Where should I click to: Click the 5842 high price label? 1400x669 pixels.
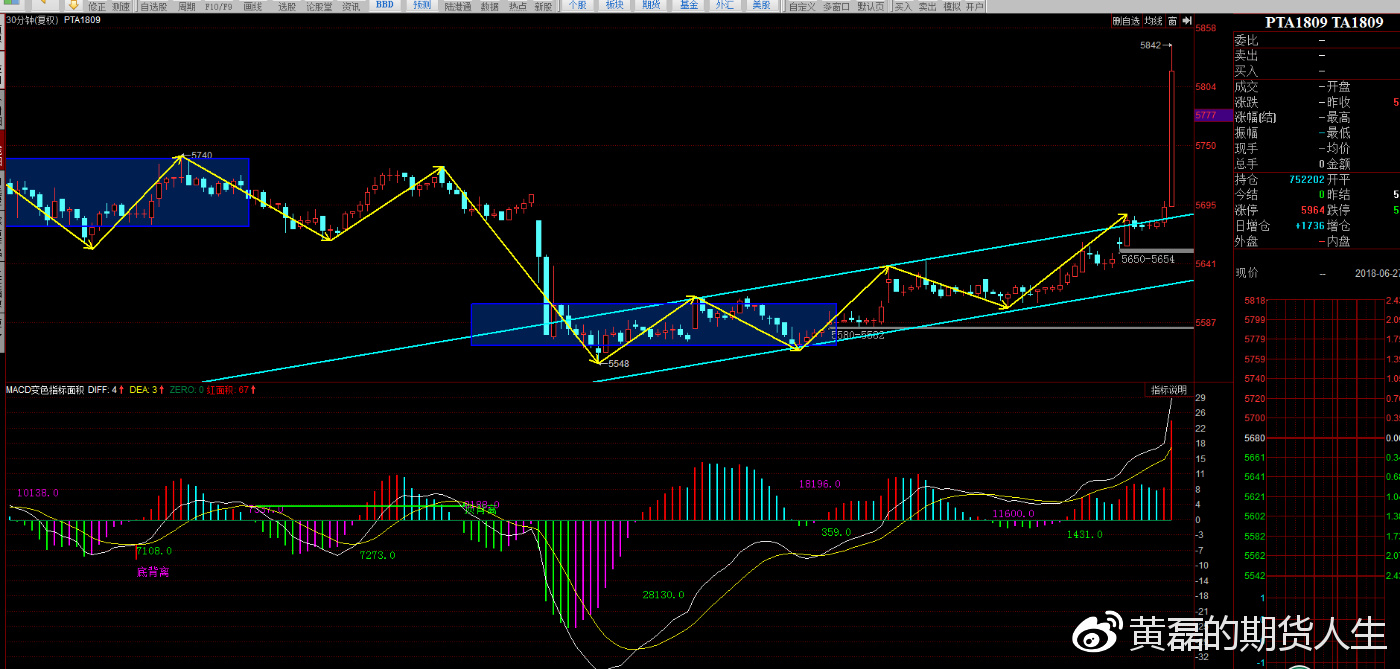click(x=1150, y=45)
